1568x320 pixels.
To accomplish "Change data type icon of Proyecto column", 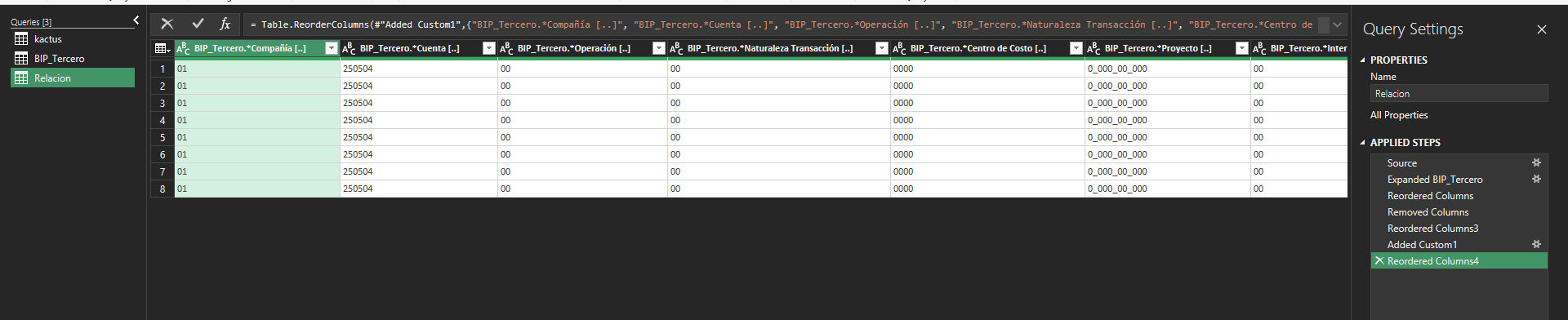I will pyautogui.click(x=1094, y=49).
